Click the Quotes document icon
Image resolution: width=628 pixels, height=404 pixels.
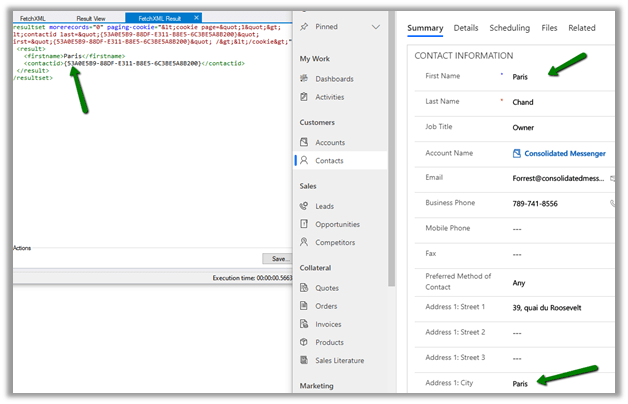tap(304, 287)
